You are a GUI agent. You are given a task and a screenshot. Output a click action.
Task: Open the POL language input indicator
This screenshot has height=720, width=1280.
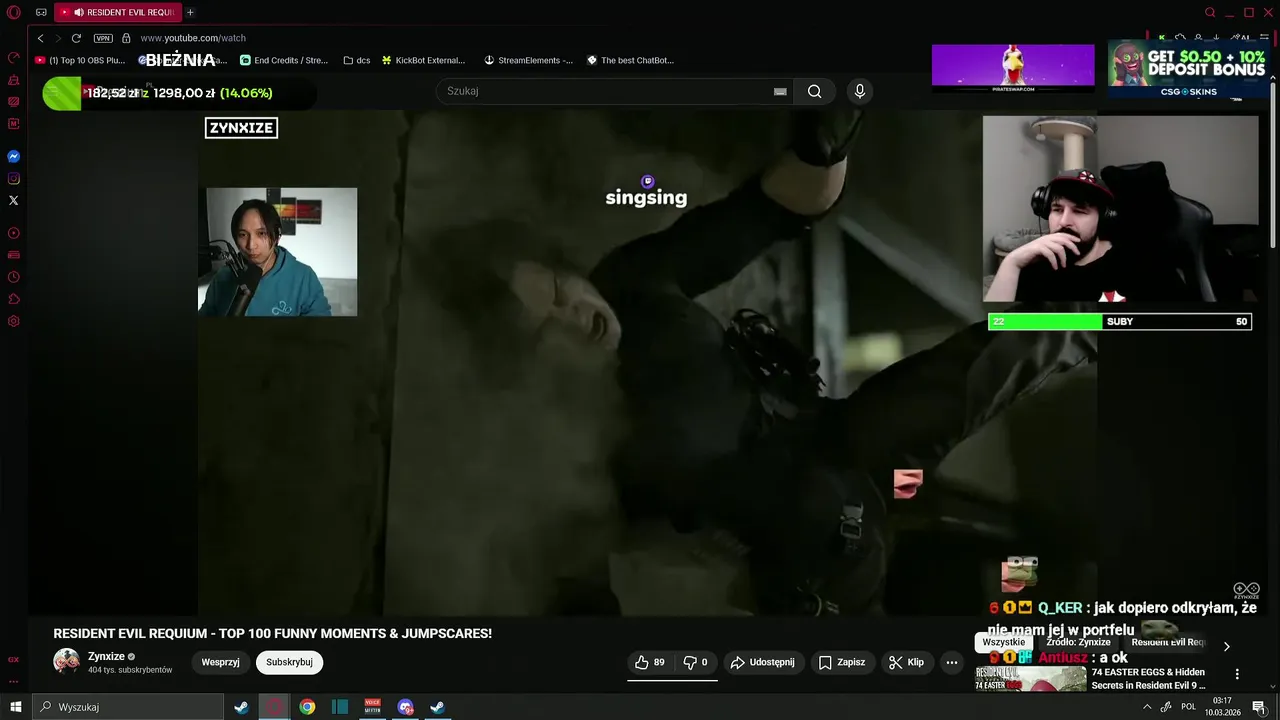pos(1188,707)
